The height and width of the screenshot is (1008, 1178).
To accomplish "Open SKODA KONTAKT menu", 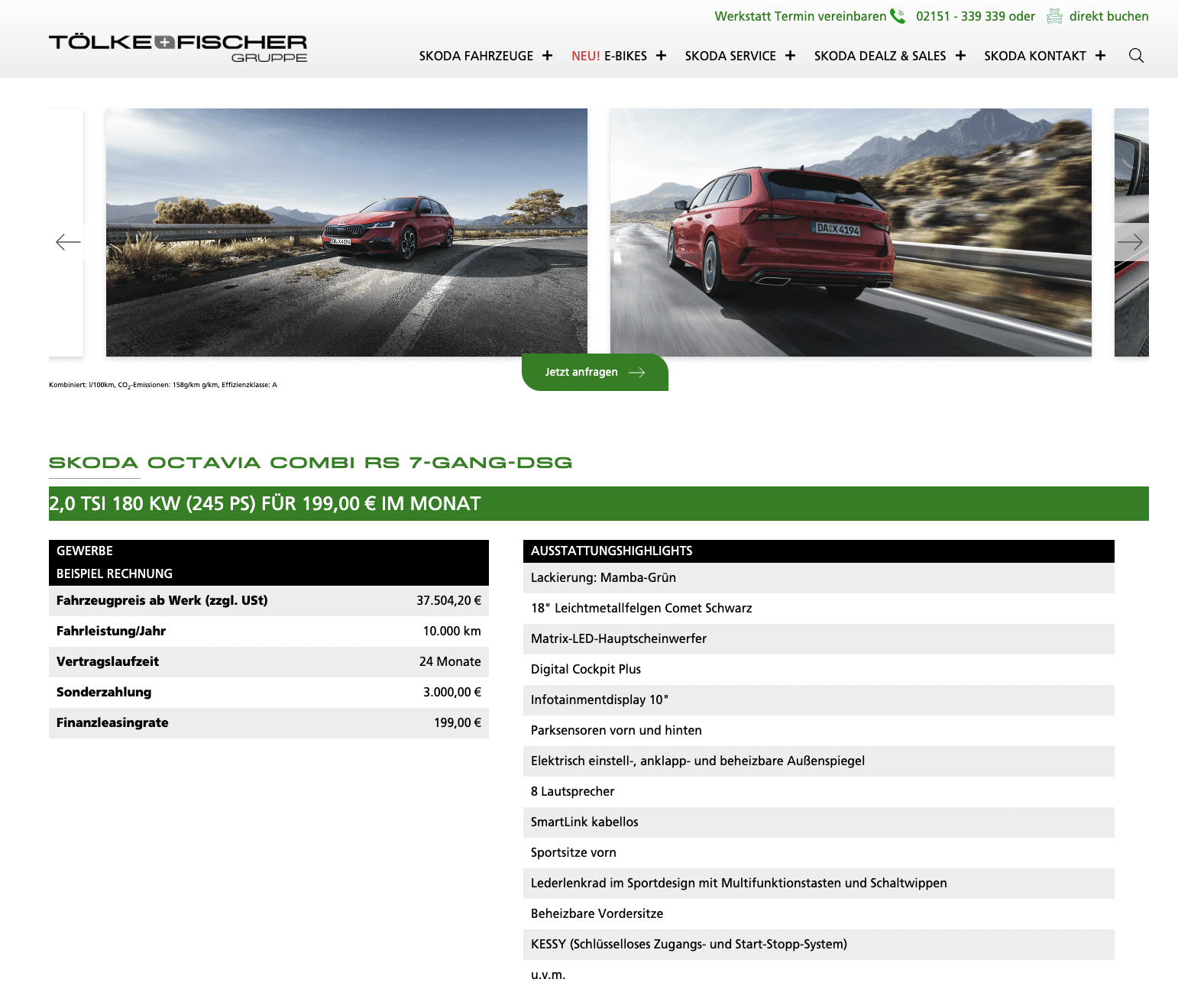I will (1035, 56).
